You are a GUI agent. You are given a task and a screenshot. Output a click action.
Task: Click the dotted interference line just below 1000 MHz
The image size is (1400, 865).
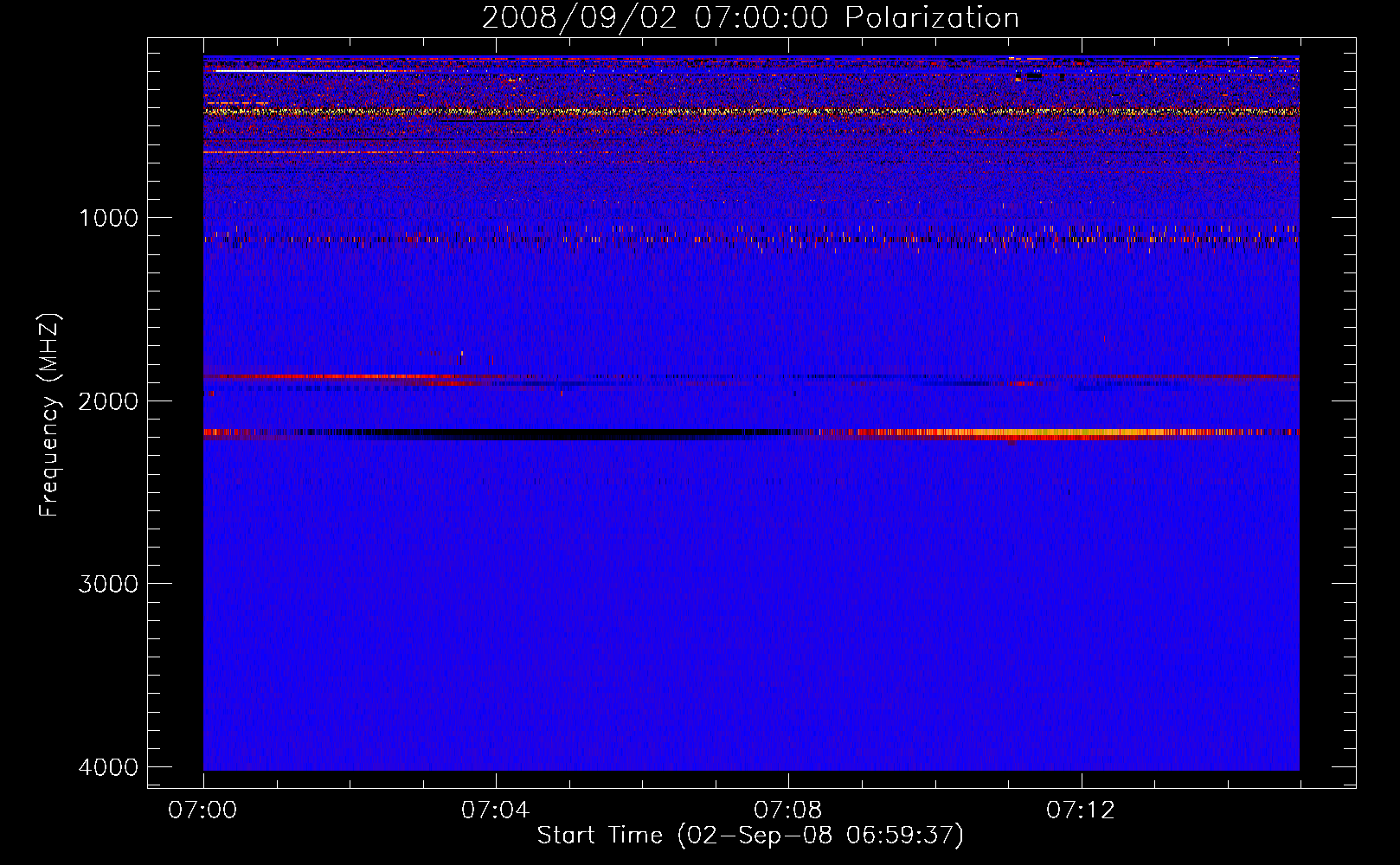(x=751, y=239)
